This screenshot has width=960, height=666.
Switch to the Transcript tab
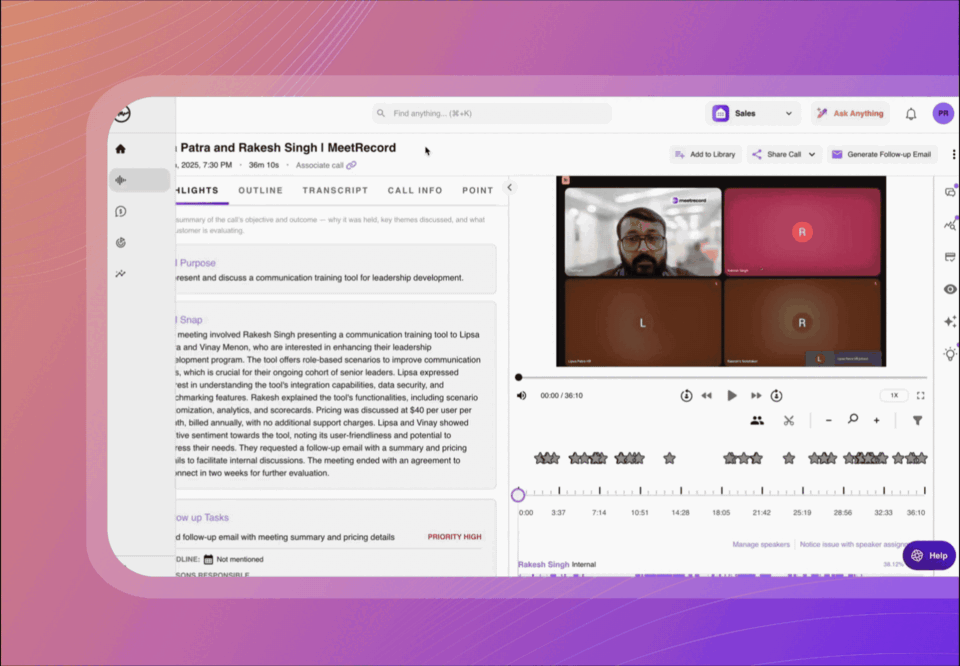tap(336, 190)
